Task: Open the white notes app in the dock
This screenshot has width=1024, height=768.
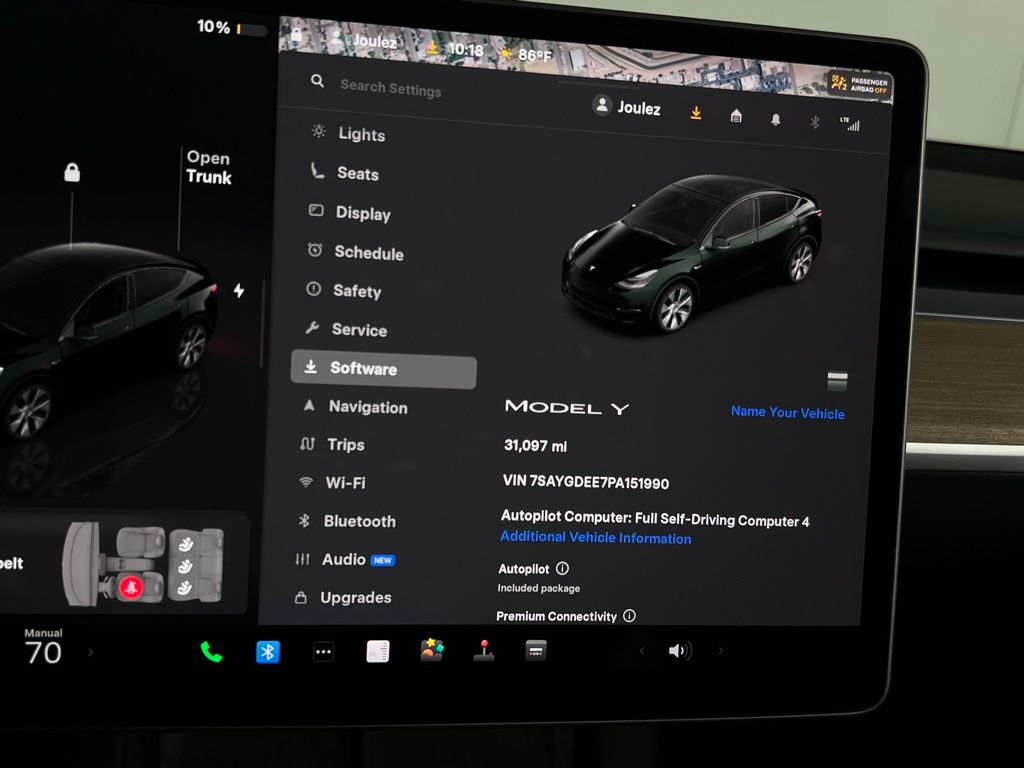Action: (378, 651)
